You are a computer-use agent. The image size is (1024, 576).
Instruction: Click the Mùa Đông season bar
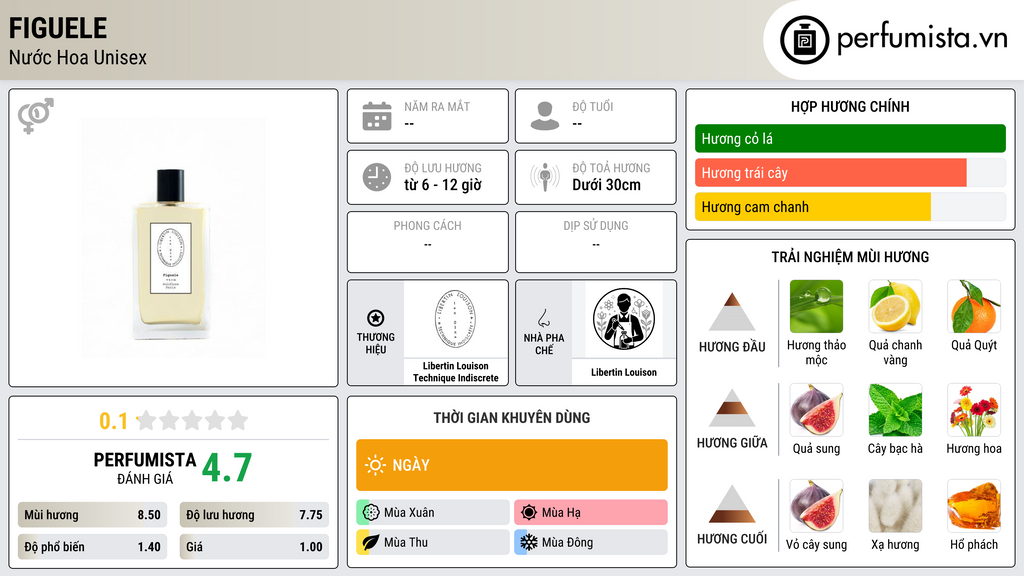point(591,542)
